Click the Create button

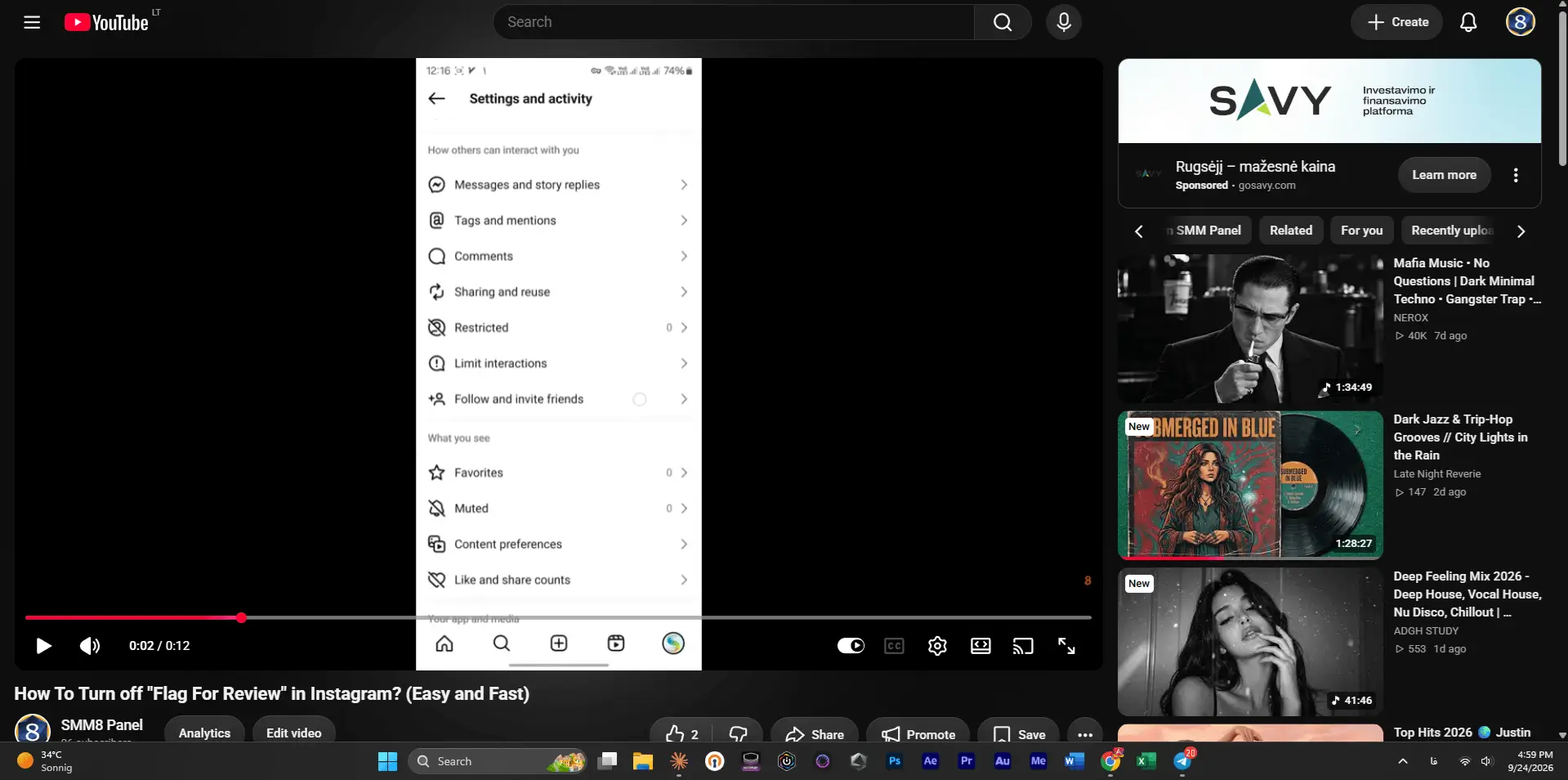point(1397,22)
